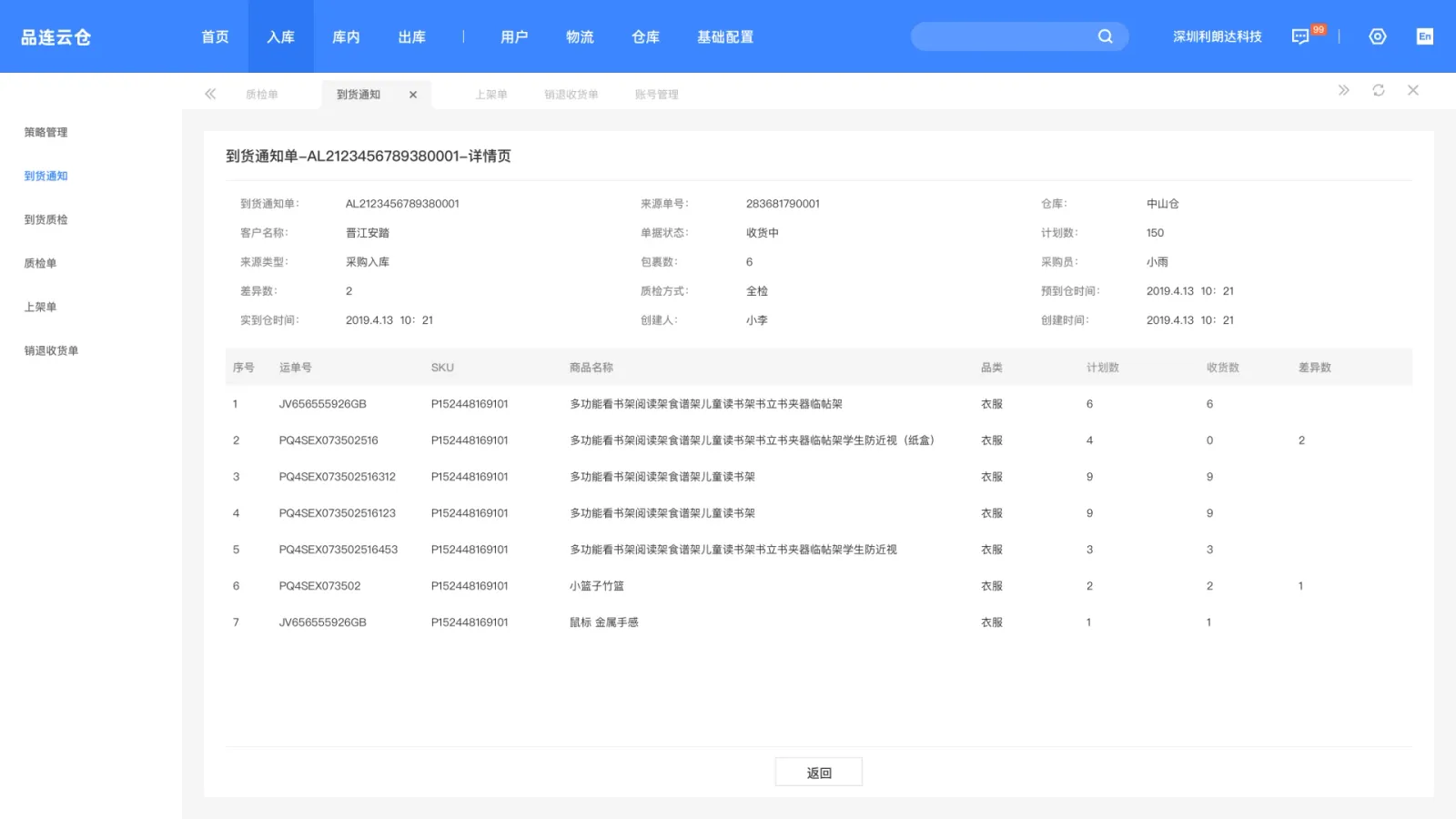The image size is (1456, 819).
Task: Open 库内 in top navigation
Action: pyautogui.click(x=347, y=36)
